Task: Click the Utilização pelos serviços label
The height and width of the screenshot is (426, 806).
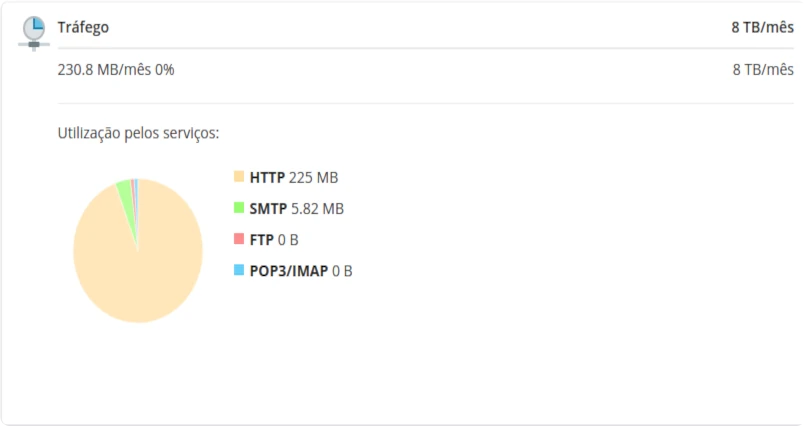Action: 138,133
